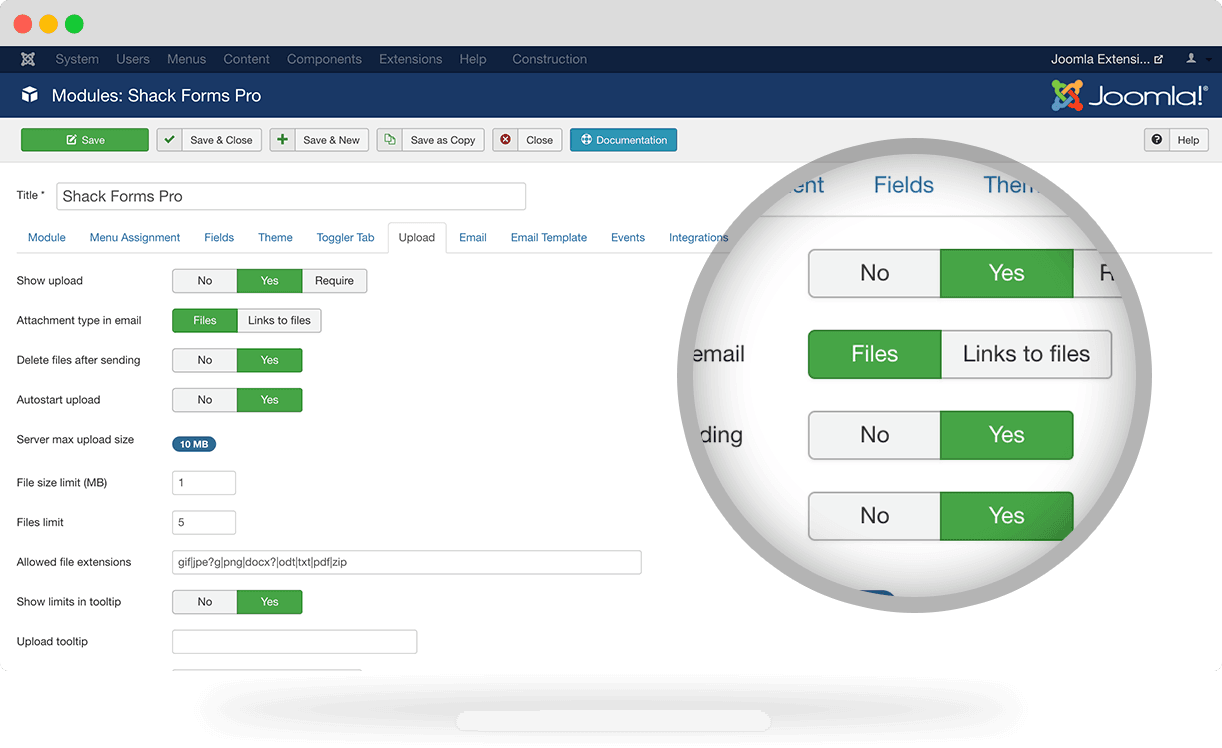Switch to the Email Template tab
1222x748 pixels.
pyautogui.click(x=549, y=238)
